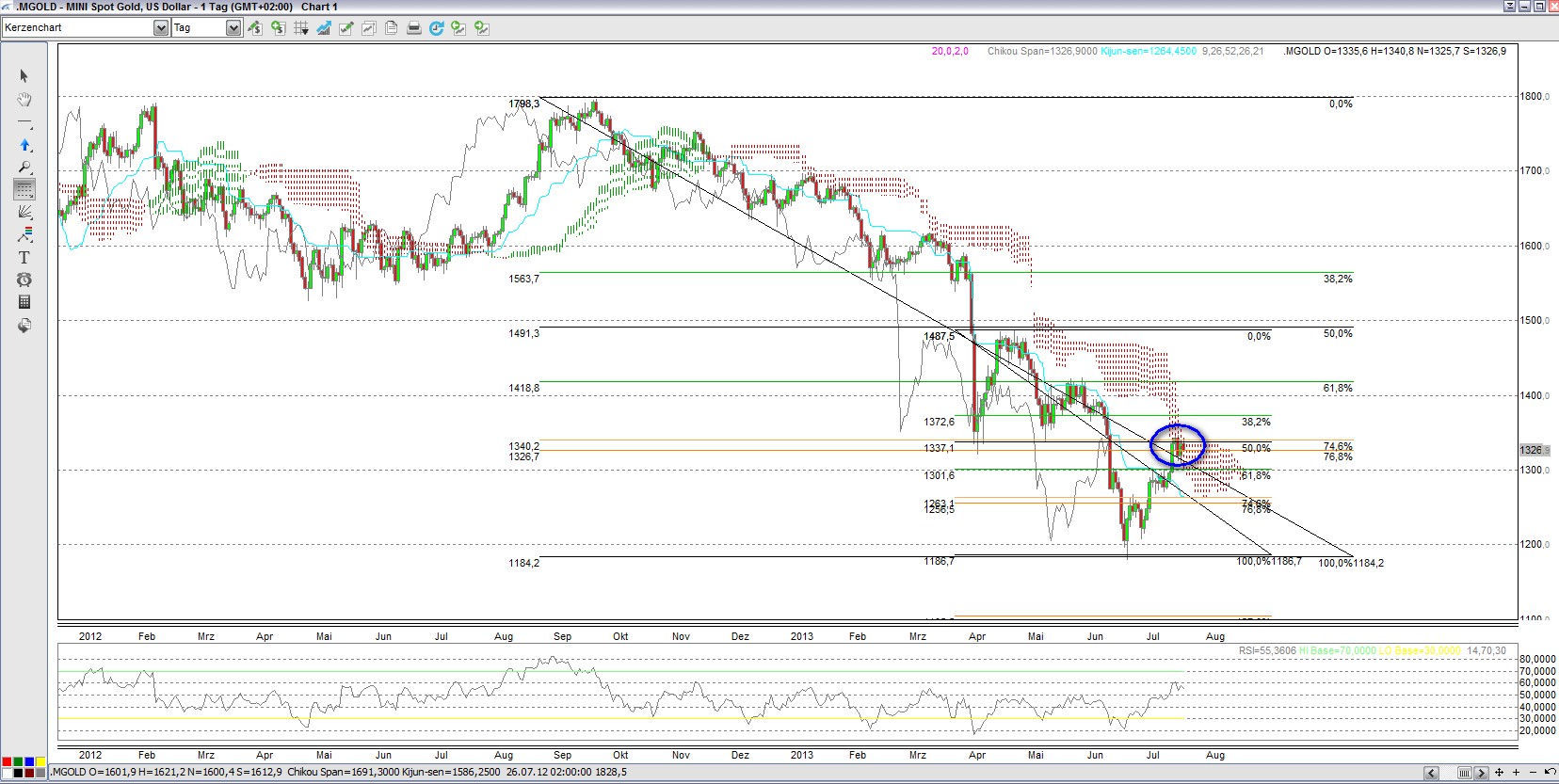Pick the blue arrow marker tool
The width and height of the screenshot is (1559, 784).
pos(24,145)
